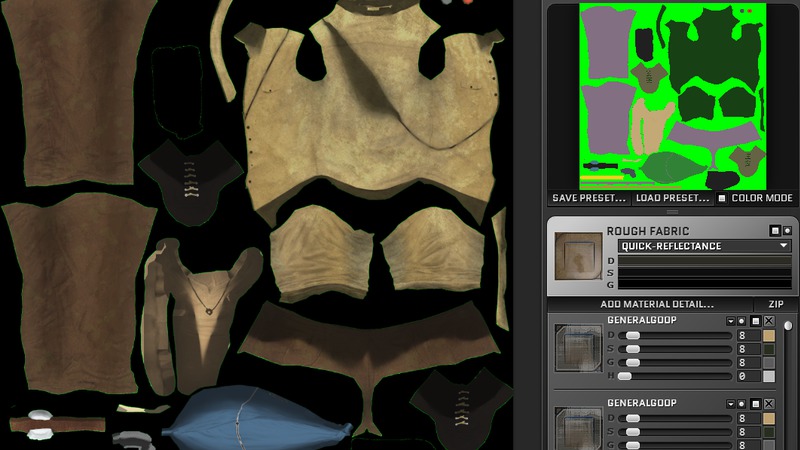Click the round dot icon on second Generalgoop
Viewport: 800px width, 450px height.
(742, 404)
